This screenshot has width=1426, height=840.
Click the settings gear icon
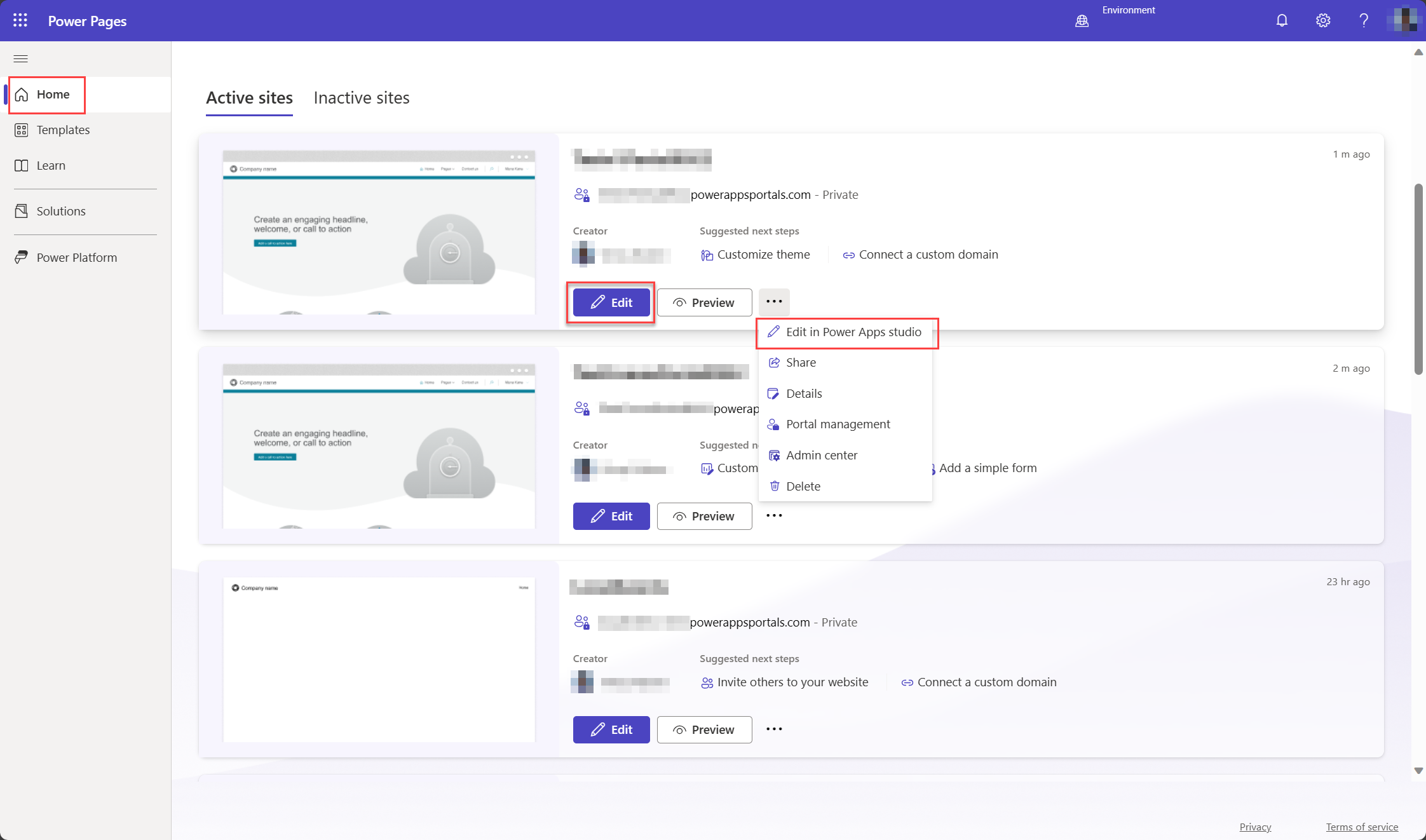pos(1322,20)
